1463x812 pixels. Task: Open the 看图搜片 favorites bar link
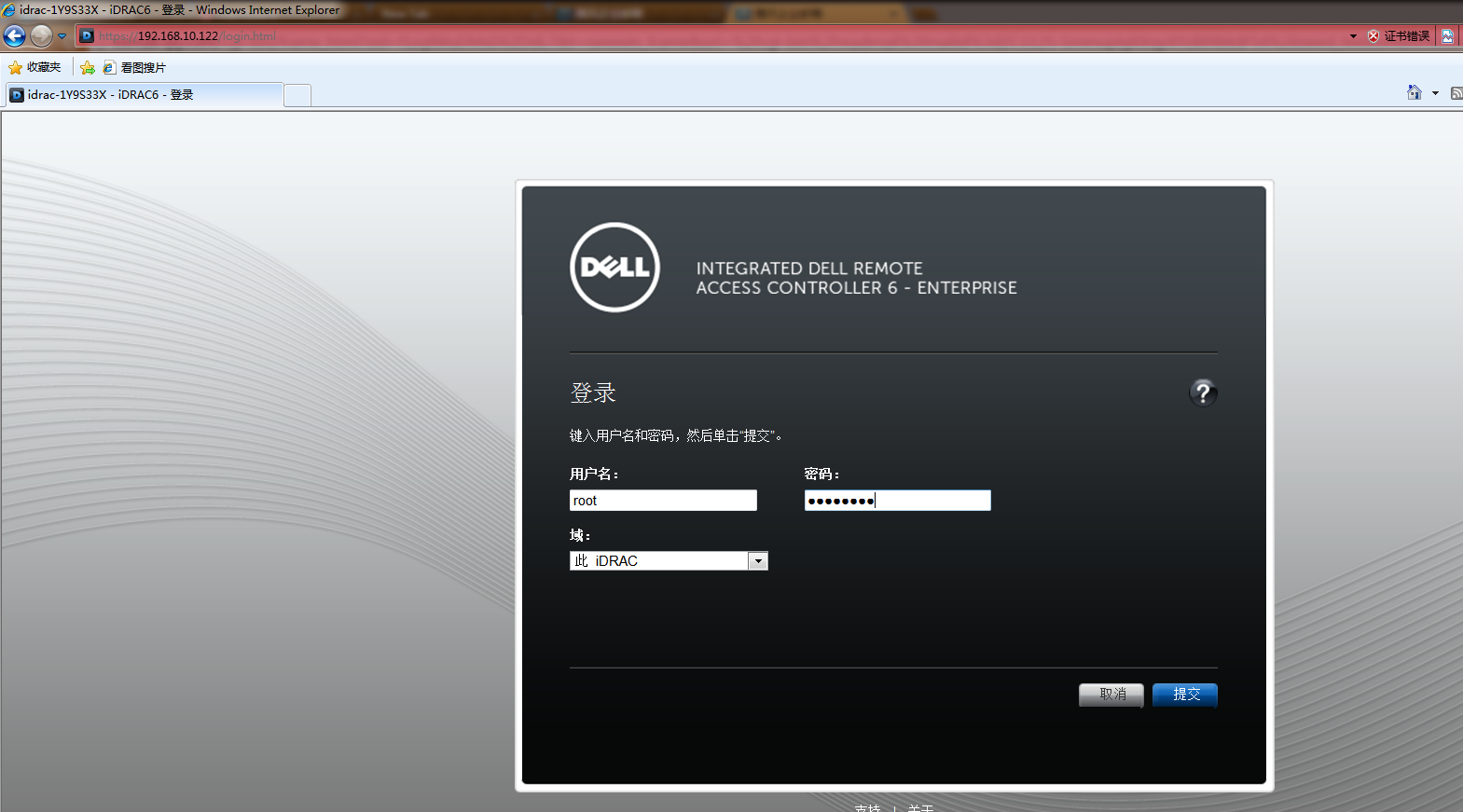coord(134,67)
